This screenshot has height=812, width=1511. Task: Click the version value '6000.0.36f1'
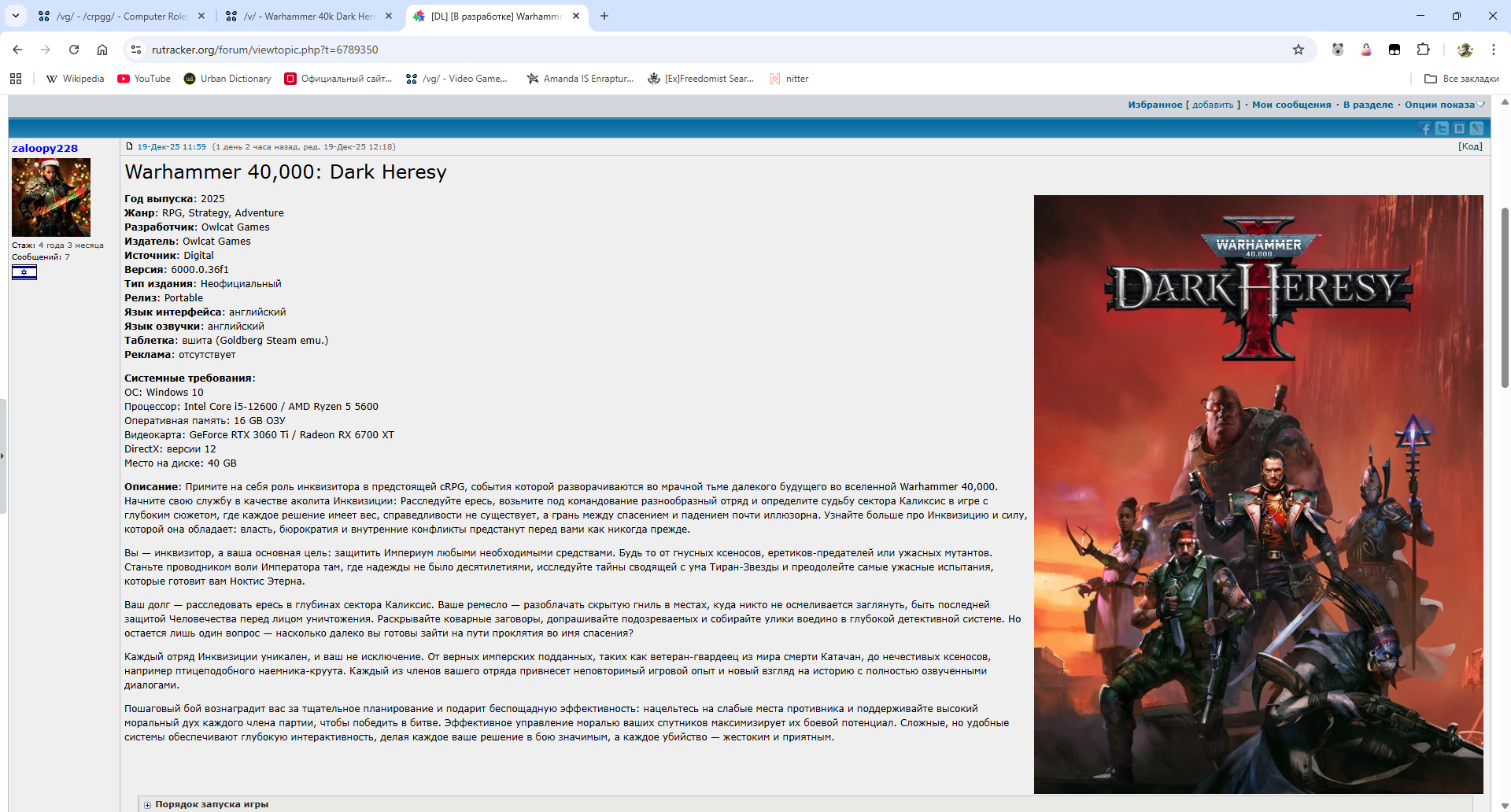coord(200,270)
